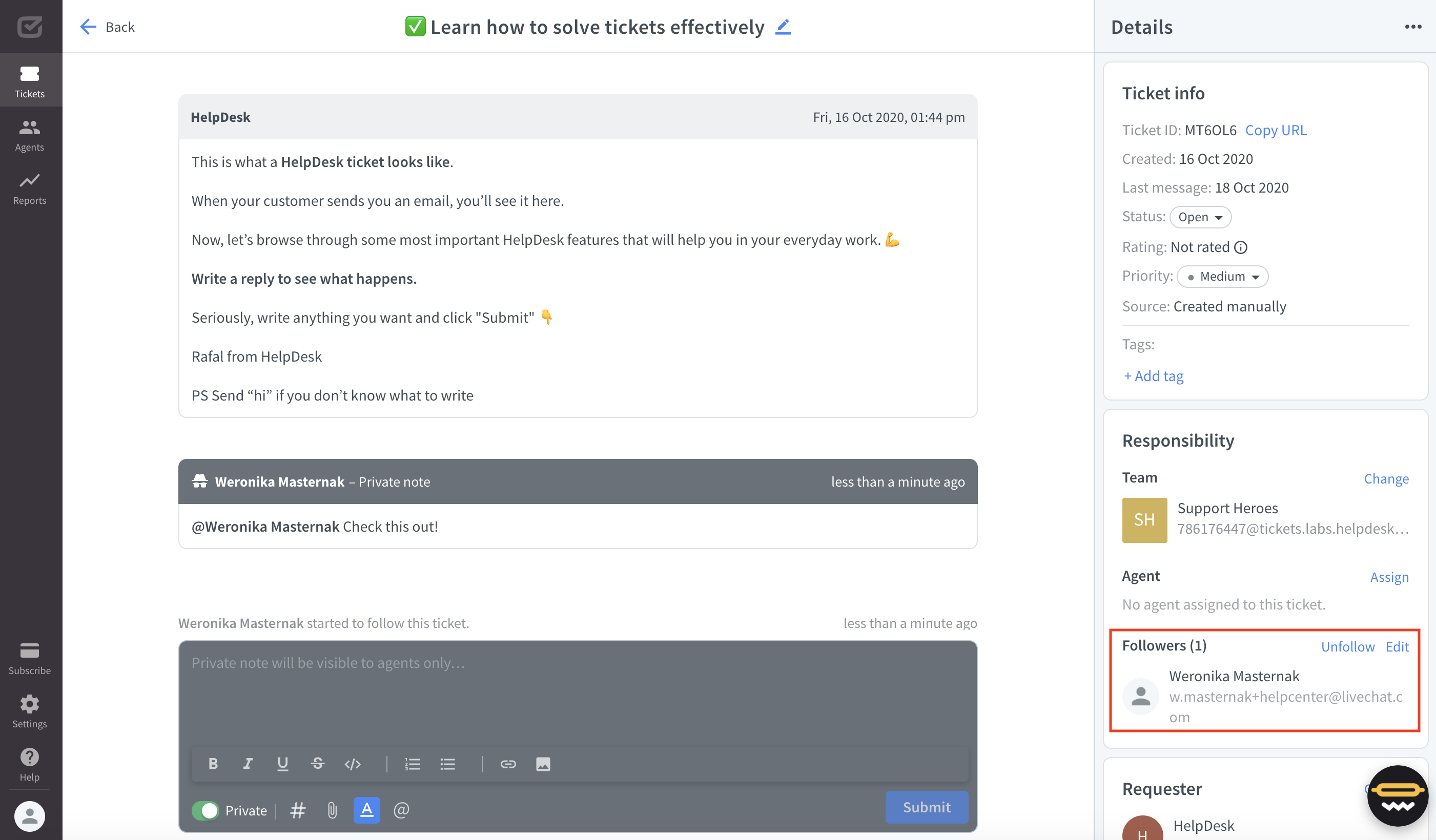Viewport: 1436px width, 840px height.
Task: Copy the ticket URL
Action: point(1275,130)
